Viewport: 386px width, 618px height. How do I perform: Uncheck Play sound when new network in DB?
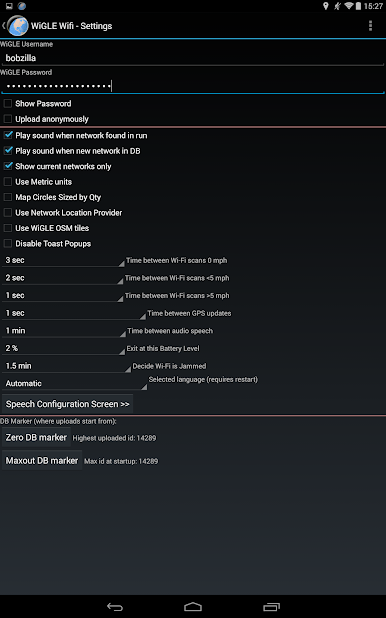pyautogui.click(x=7, y=151)
